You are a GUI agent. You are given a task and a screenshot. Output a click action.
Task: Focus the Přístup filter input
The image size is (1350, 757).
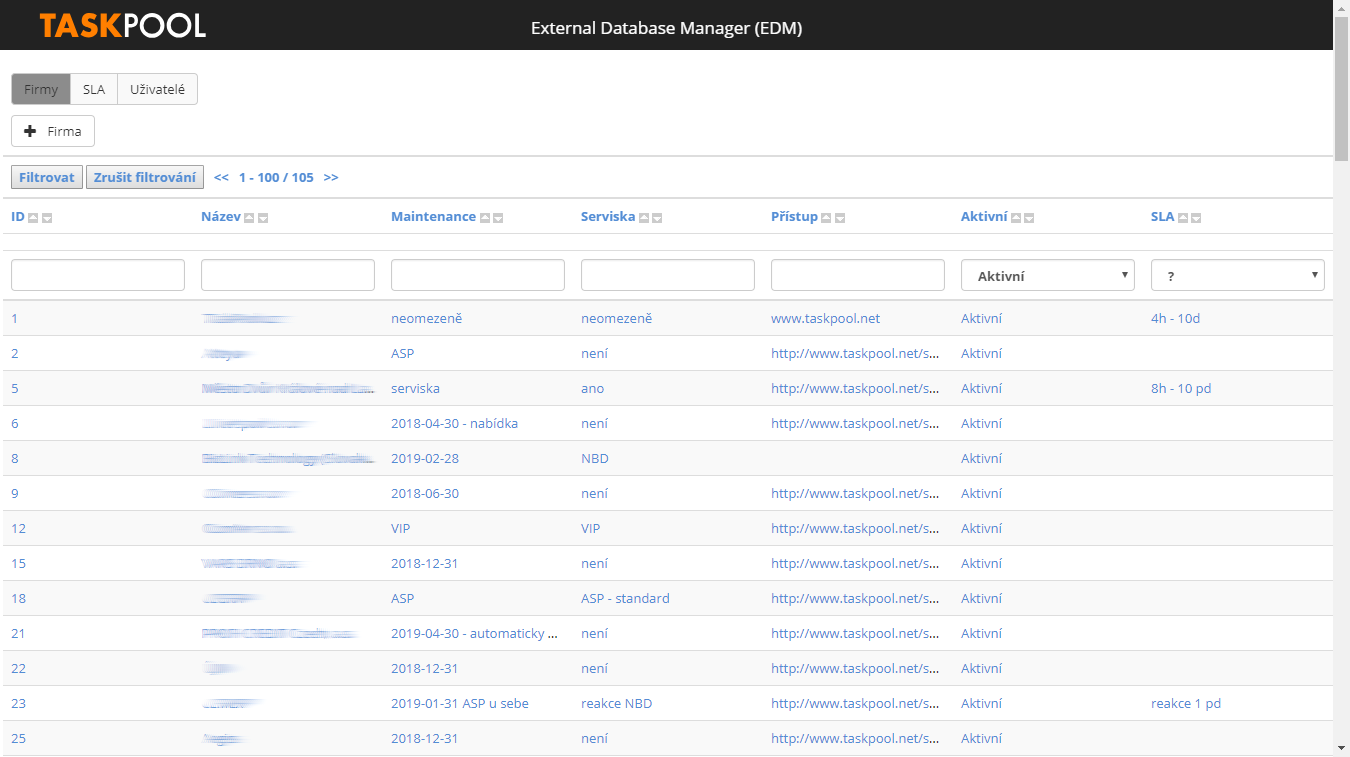[x=858, y=275]
